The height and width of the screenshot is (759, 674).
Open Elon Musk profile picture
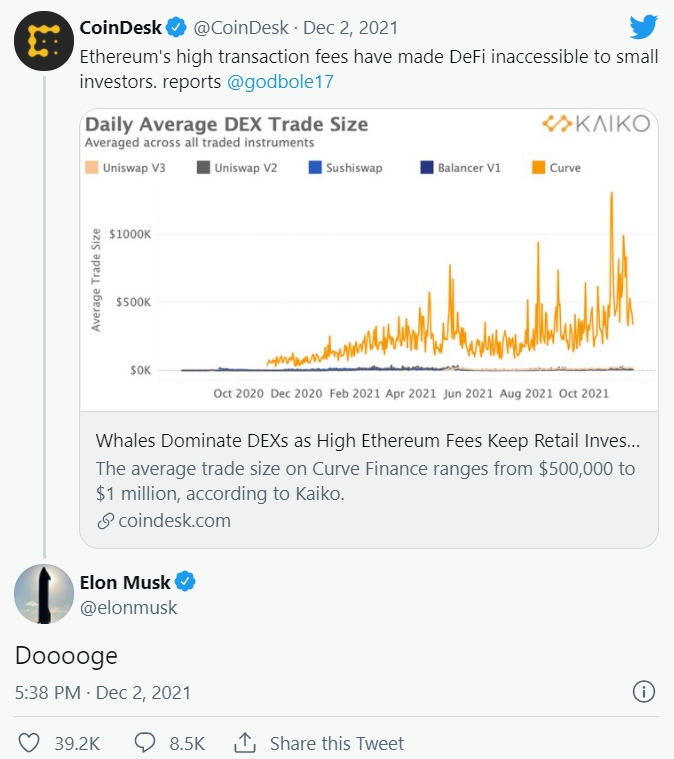pyautogui.click(x=44, y=594)
